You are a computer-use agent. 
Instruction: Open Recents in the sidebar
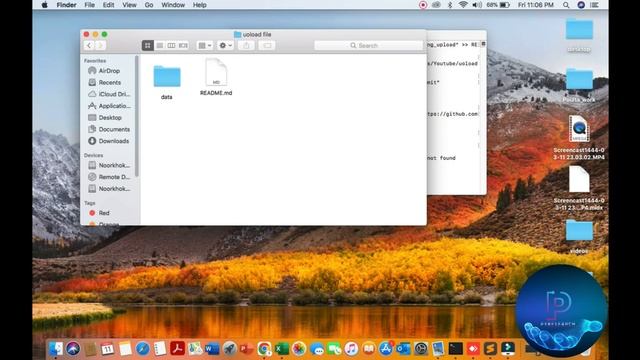(109, 82)
